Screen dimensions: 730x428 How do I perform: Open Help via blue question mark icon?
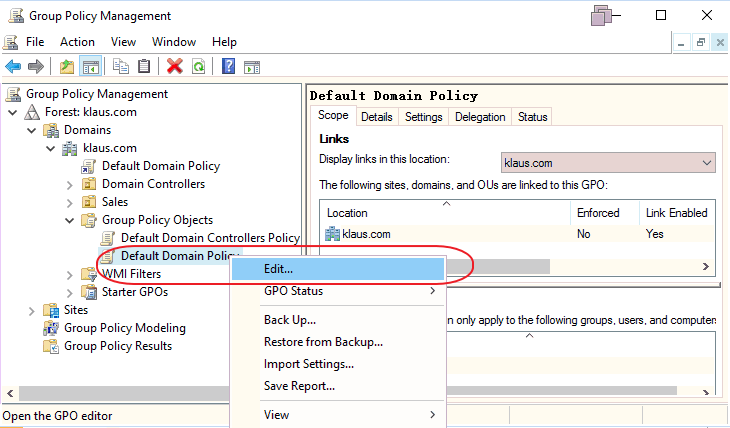[229, 67]
